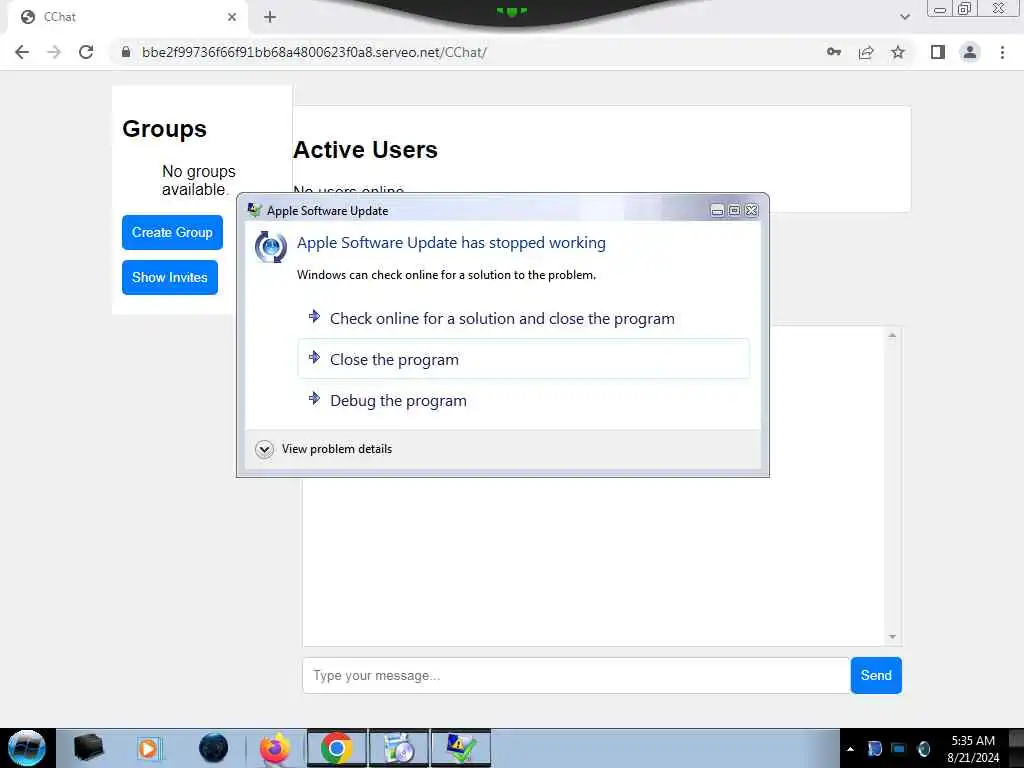Screen dimensions: 1024x768
Task: Open the saved passwords key icon
Action: [834, 52]
